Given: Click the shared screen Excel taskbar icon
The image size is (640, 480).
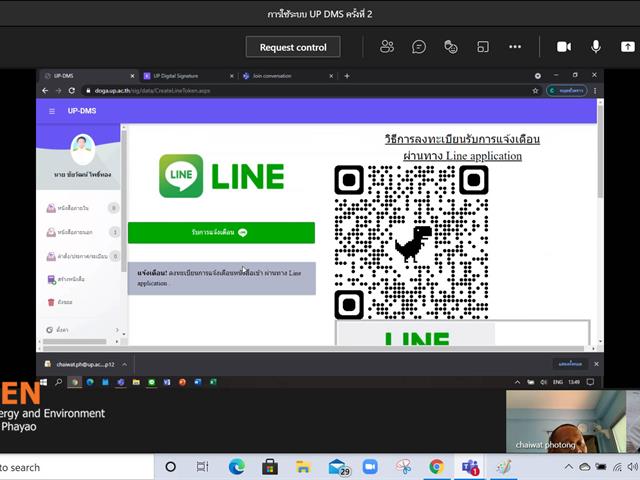Looking at the screenshot, I should (x=213, y=382).
